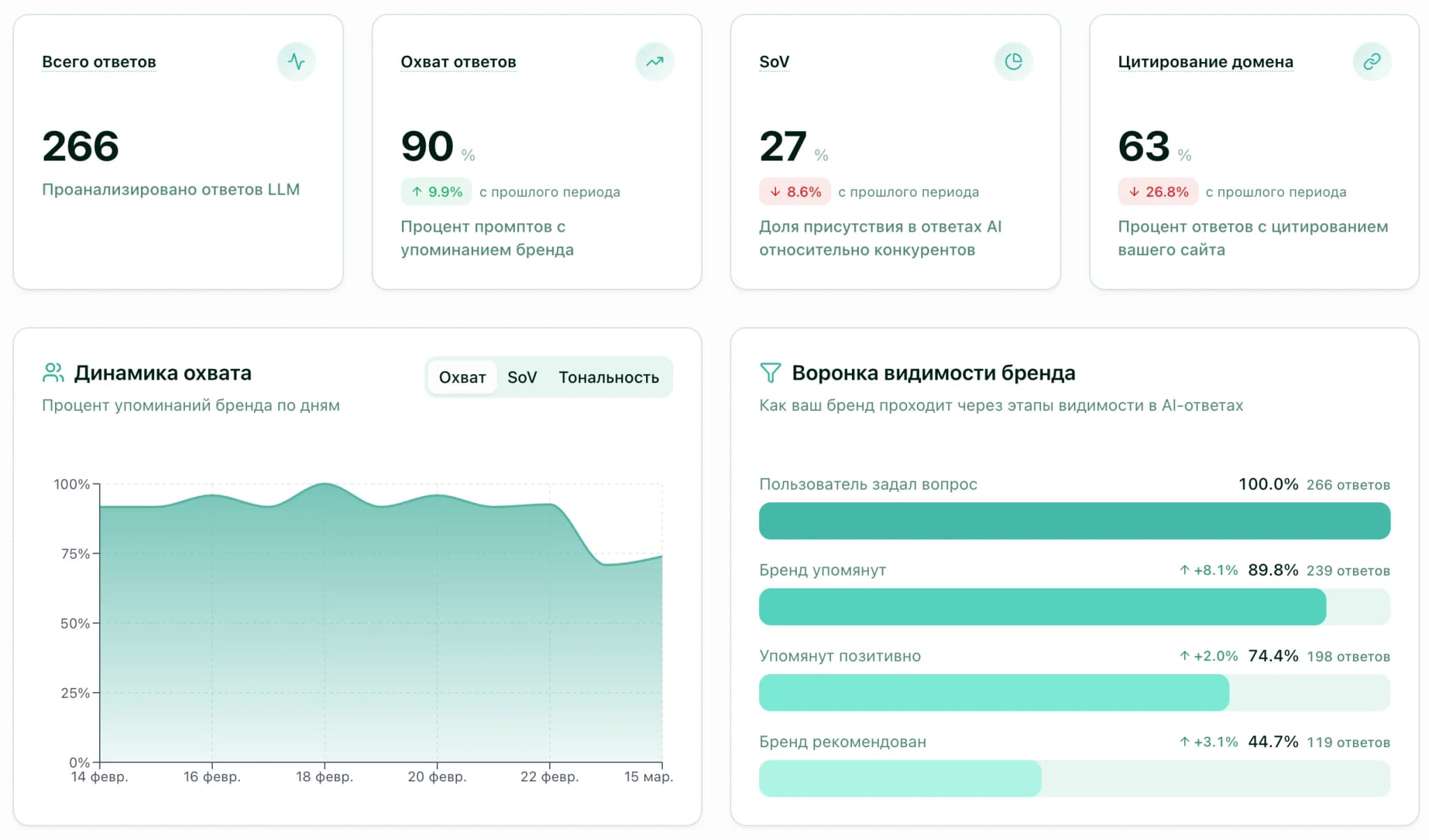Click the red 8.6% SoV change badge

click(x=795, y=192)
